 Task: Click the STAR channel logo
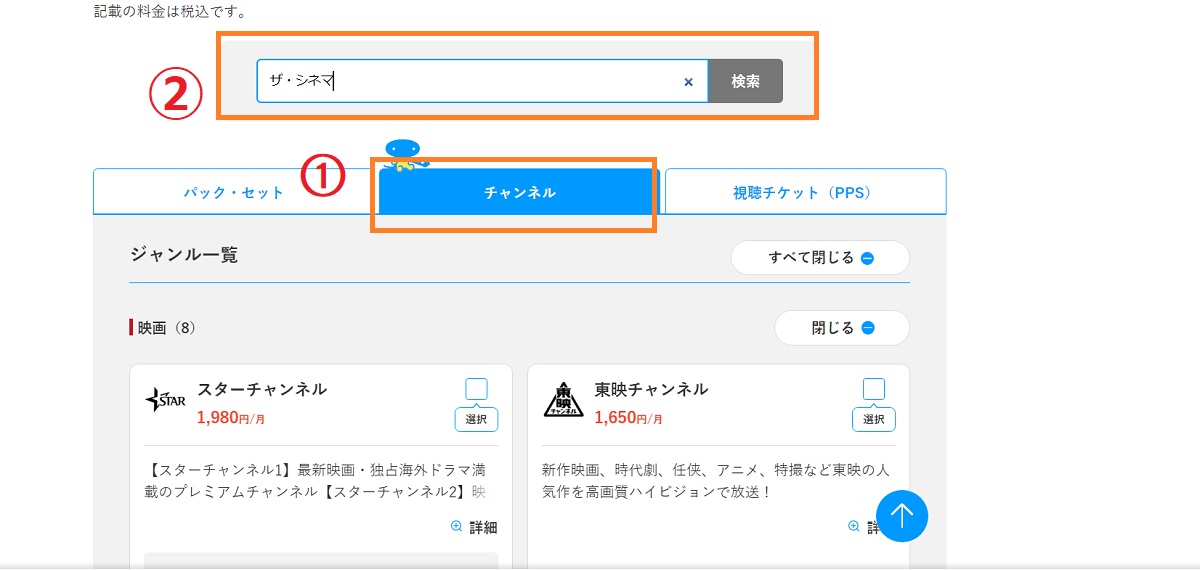pos(166,402)
